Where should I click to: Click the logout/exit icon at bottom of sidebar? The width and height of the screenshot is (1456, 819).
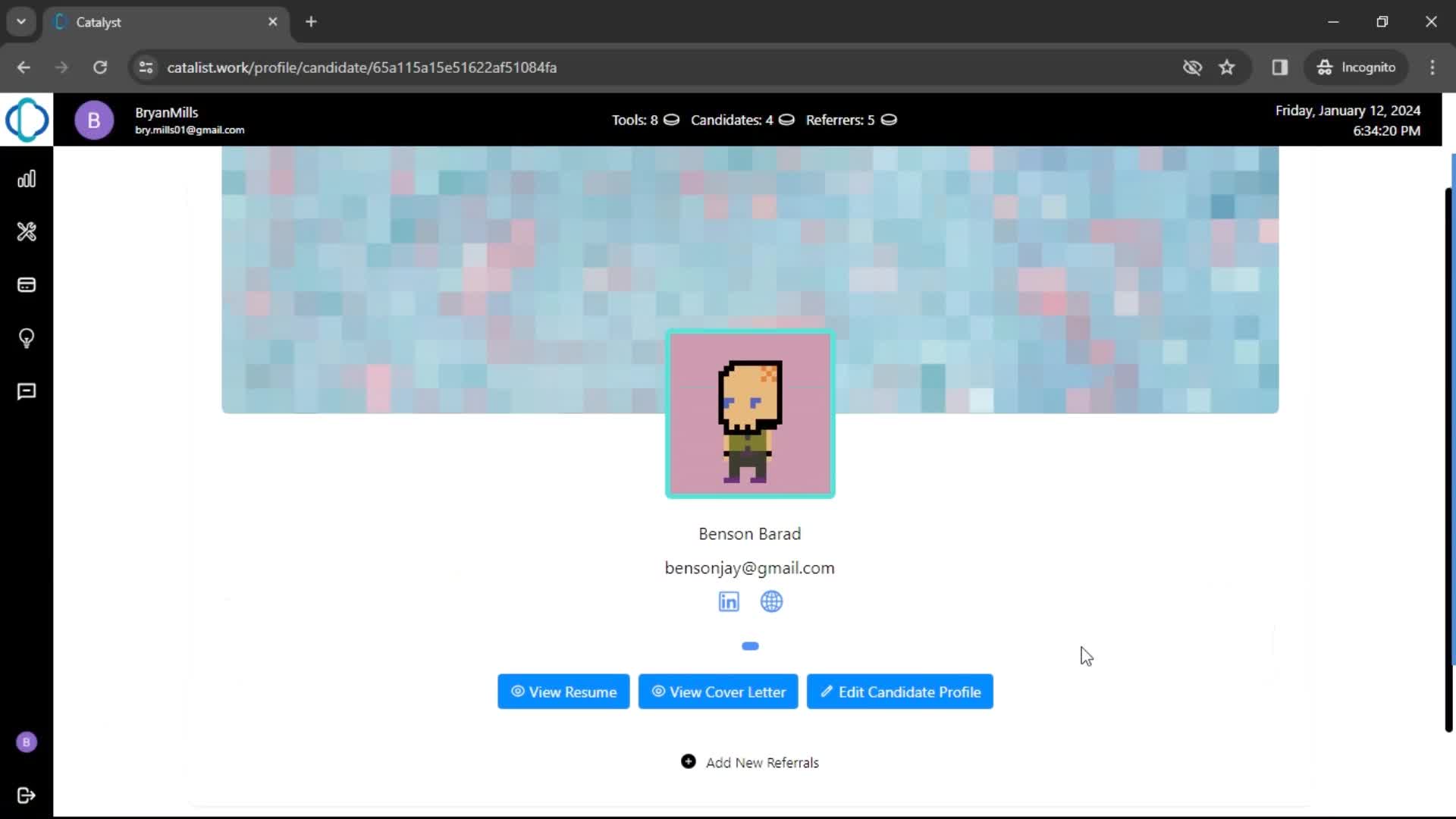[27, 795]
